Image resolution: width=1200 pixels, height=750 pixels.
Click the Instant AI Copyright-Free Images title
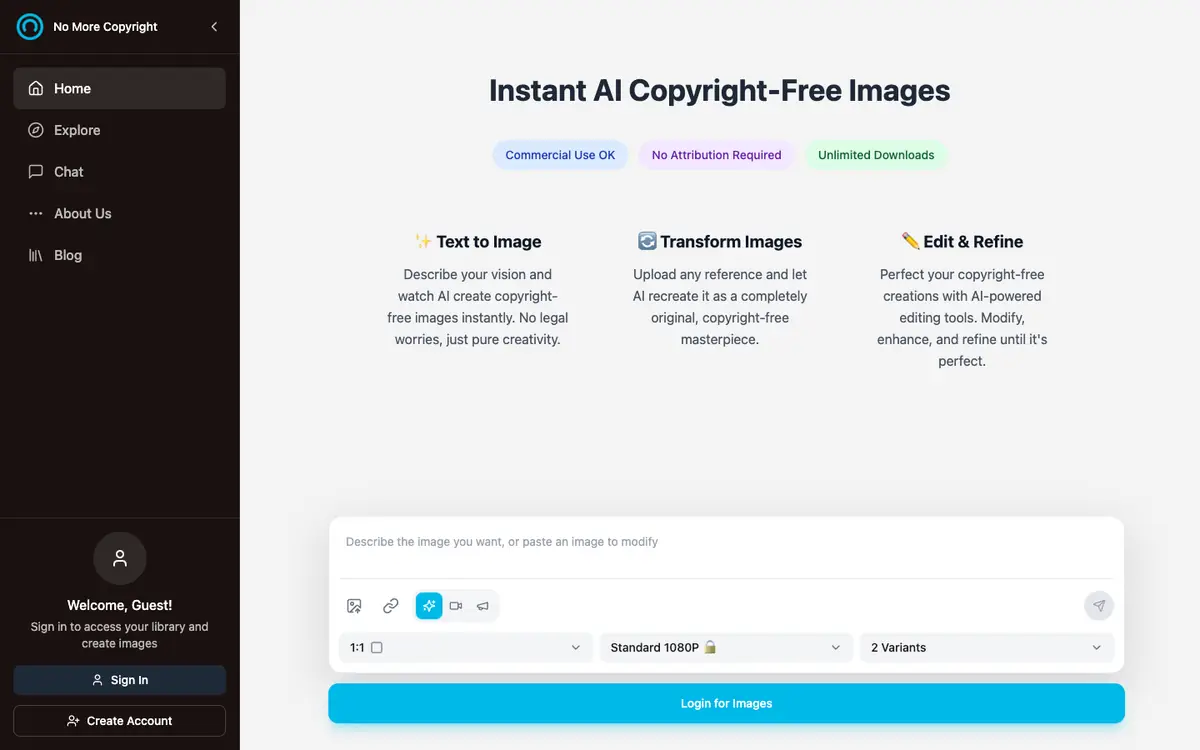(x=720, y=91)
